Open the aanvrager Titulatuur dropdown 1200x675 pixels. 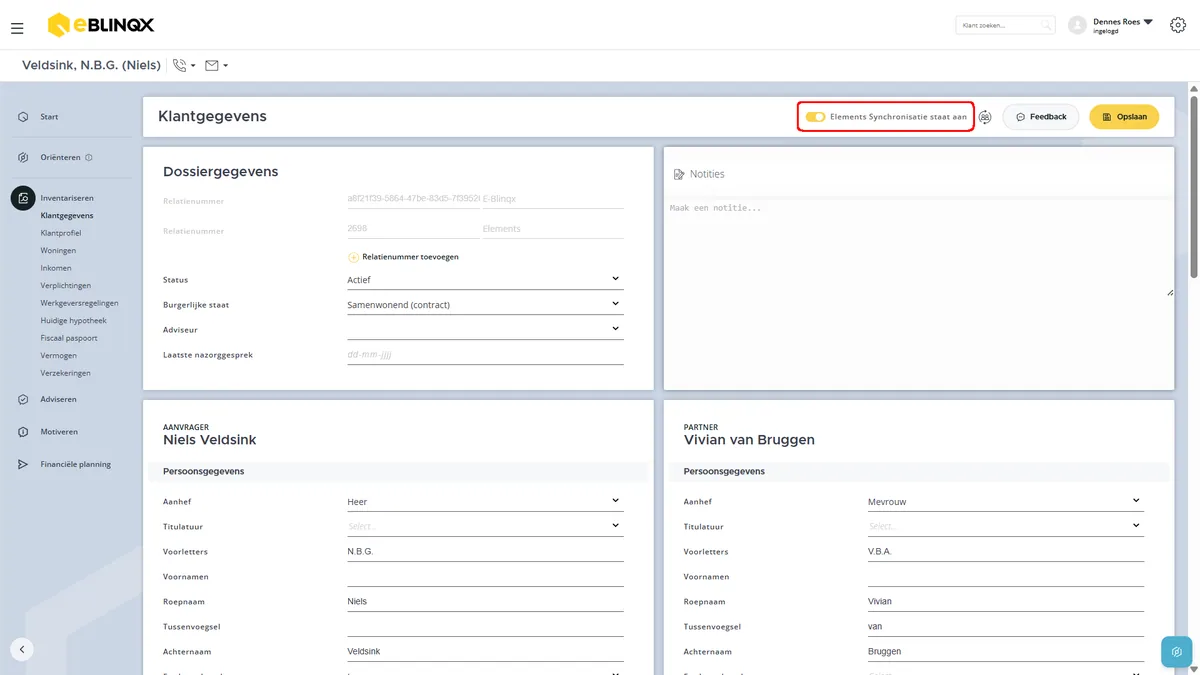click(x=485, y=526)
